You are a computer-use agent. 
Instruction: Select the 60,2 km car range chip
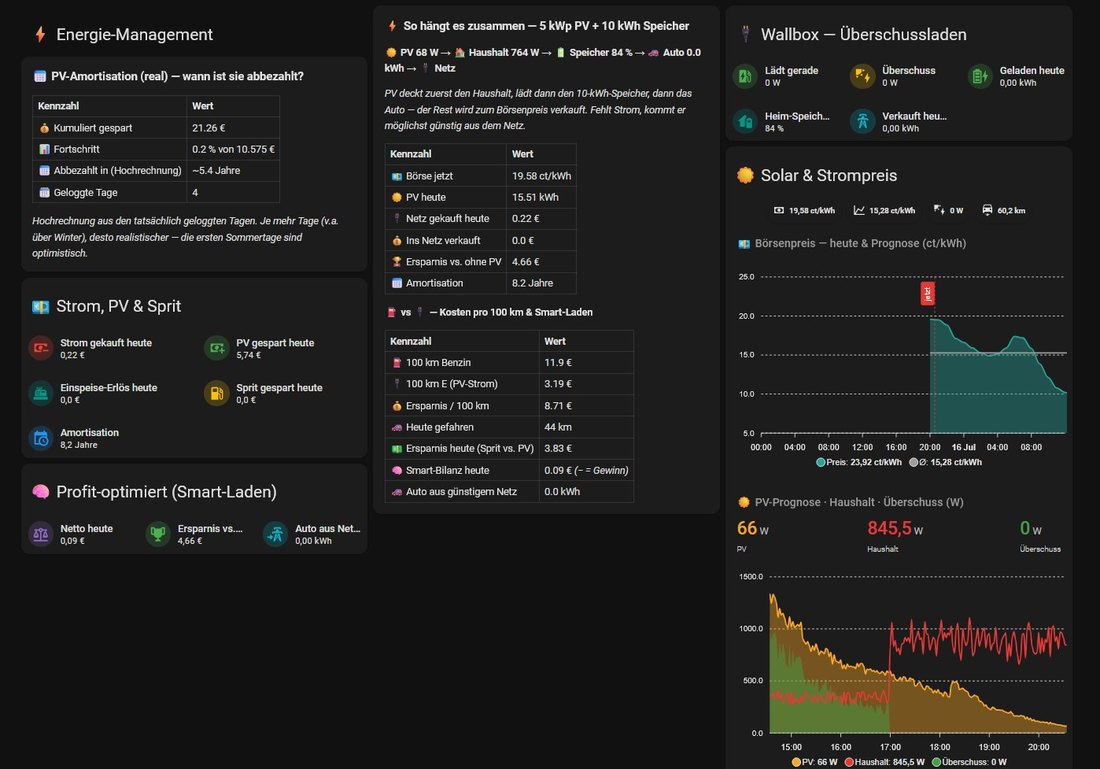coord(1003,210)
